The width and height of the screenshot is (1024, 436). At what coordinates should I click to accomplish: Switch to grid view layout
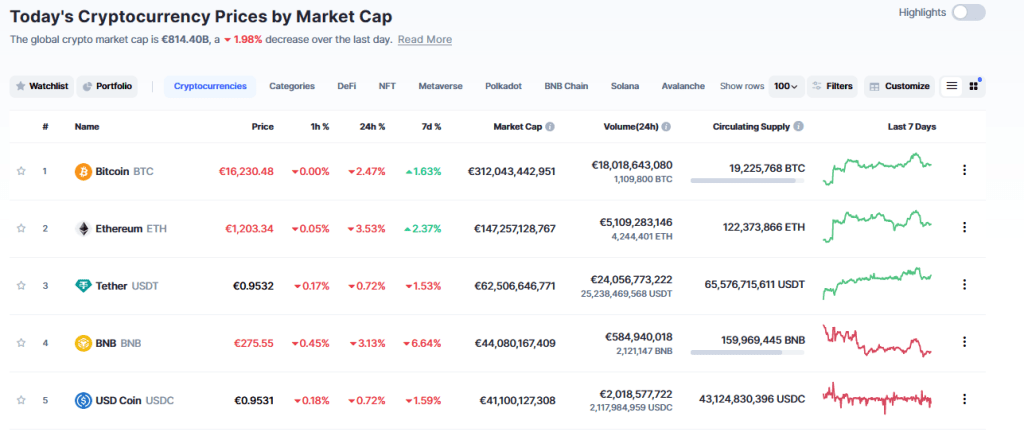tap(974, 86)
